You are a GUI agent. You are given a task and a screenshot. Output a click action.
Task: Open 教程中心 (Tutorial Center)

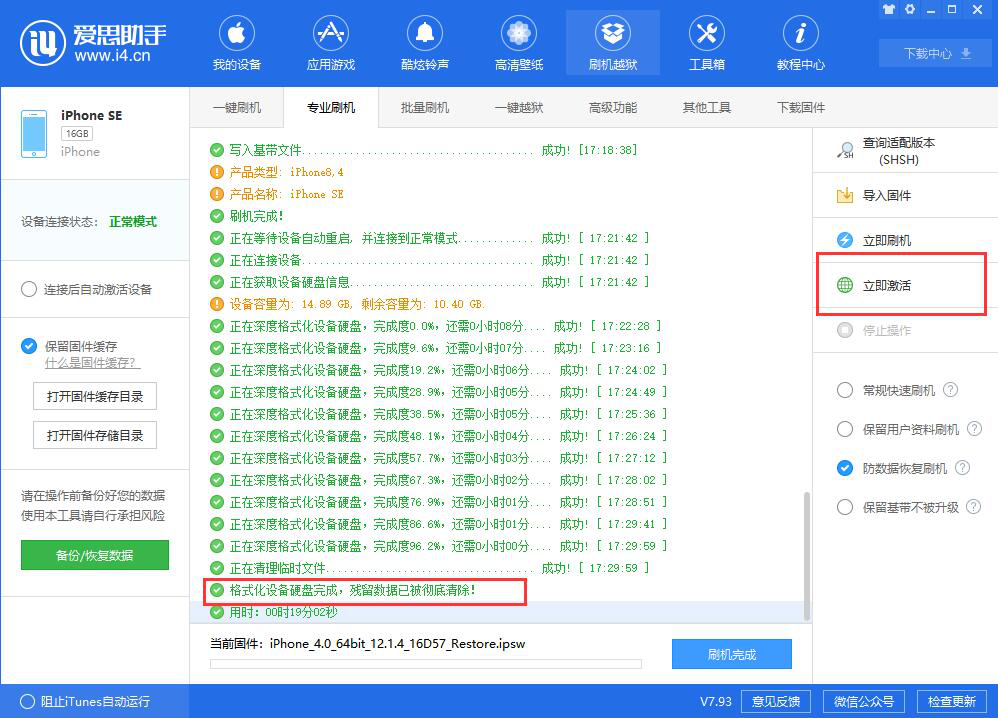(x=800, y=42)
